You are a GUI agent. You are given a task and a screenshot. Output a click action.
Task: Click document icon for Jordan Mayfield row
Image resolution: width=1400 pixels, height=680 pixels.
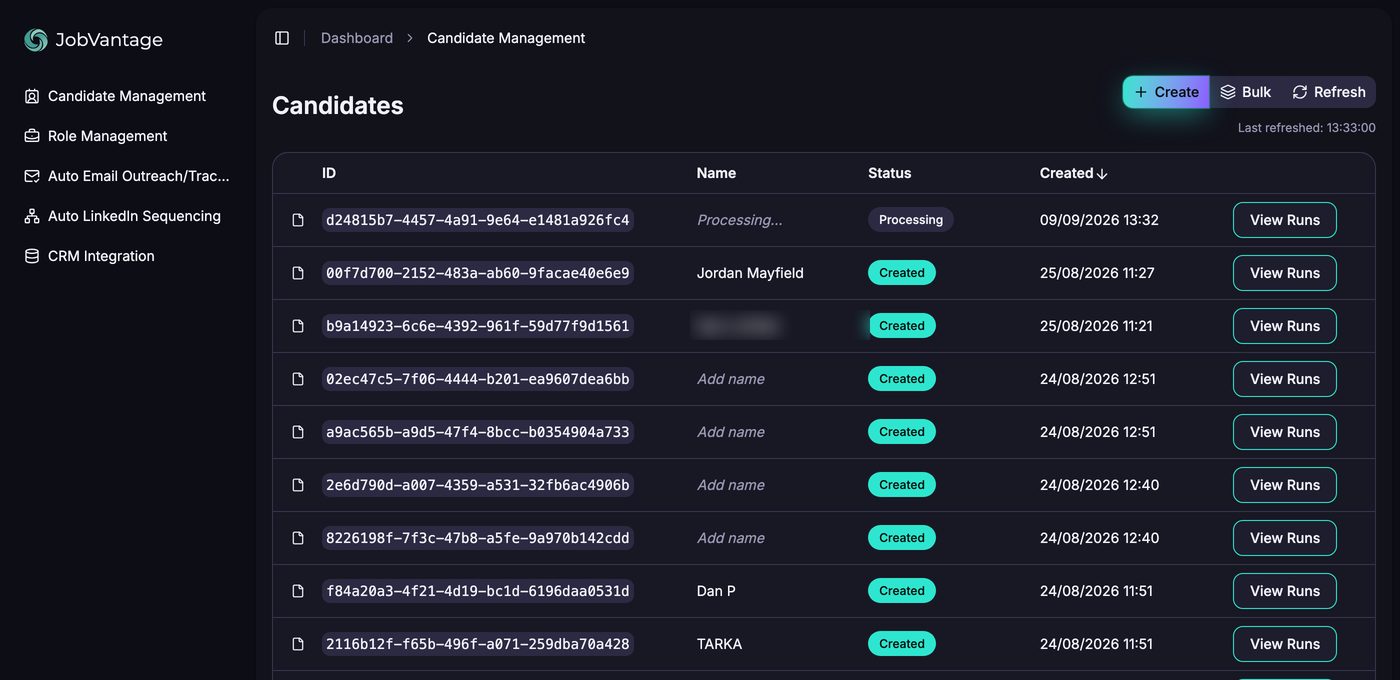(298, 273)
